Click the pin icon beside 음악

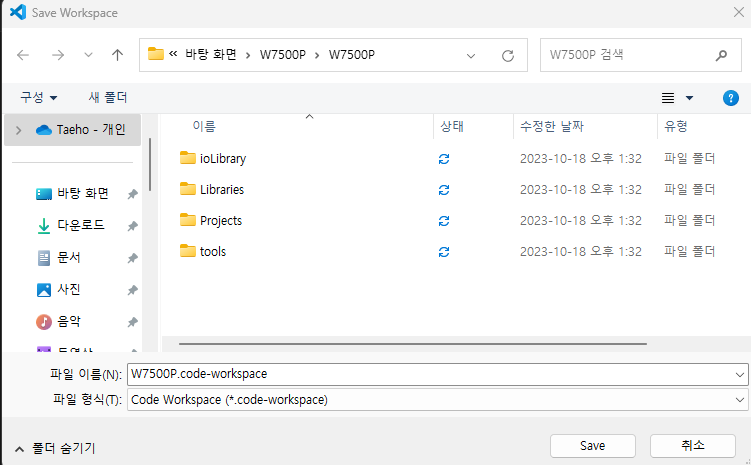tap(133, 322)
